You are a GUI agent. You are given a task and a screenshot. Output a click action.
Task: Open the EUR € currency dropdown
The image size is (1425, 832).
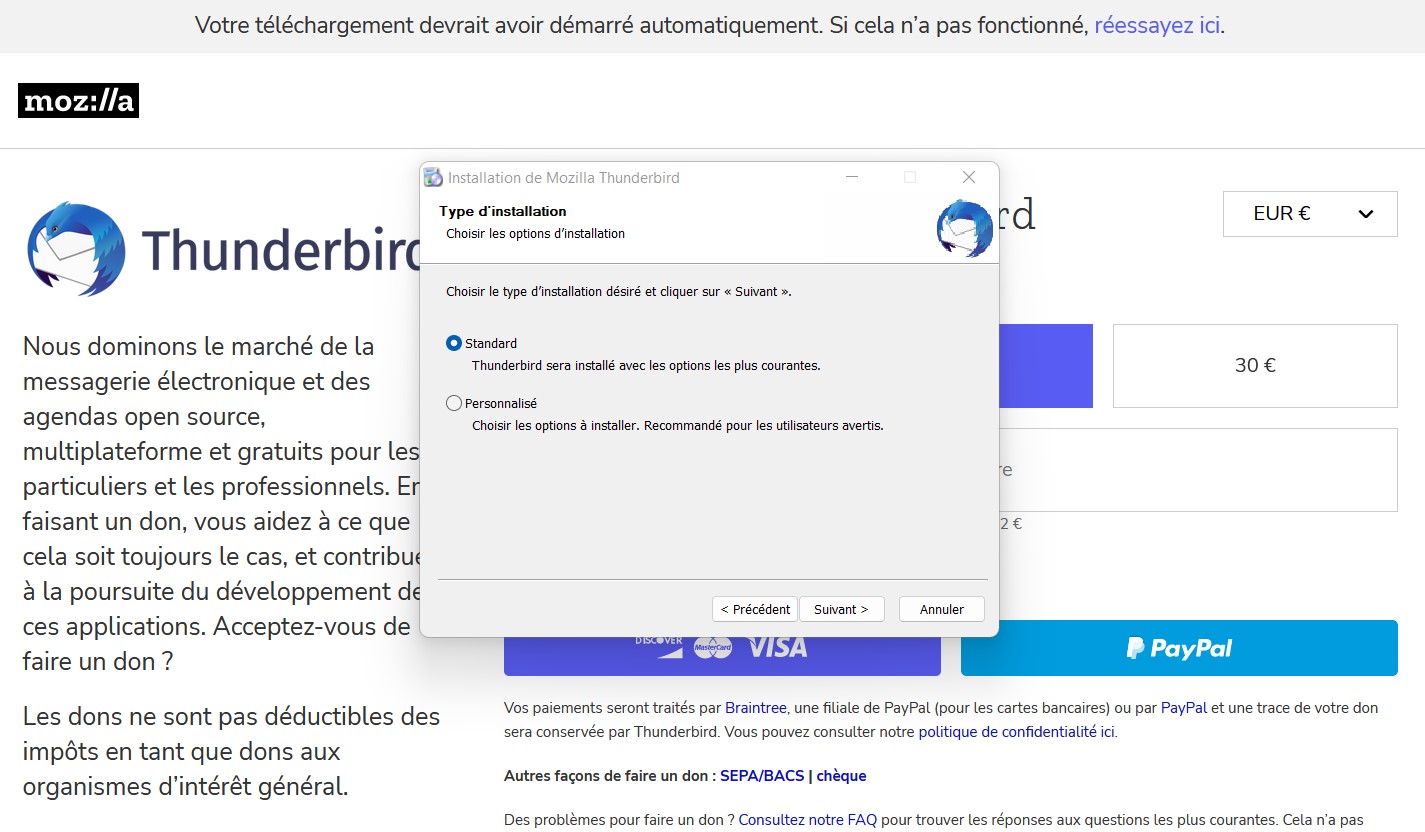click(1310, 214)
